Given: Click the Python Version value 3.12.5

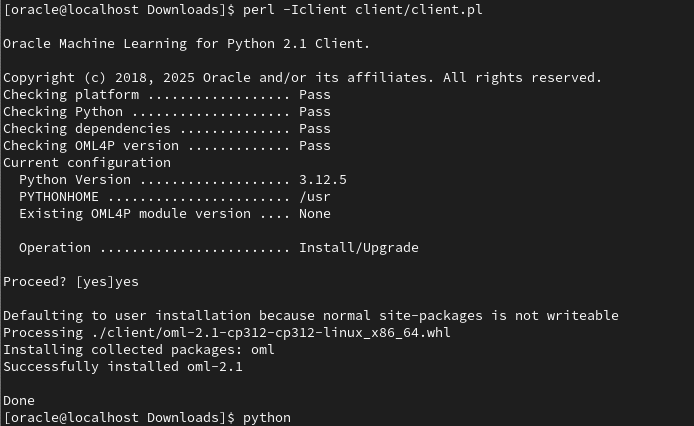Looking at the screenshot, I should (x=322, y=179).
